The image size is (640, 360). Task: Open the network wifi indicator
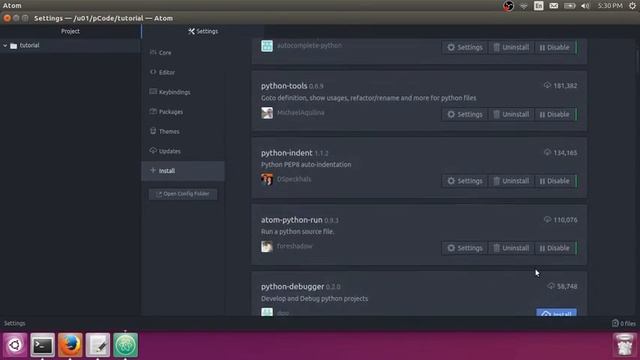(x=523, y=6)
